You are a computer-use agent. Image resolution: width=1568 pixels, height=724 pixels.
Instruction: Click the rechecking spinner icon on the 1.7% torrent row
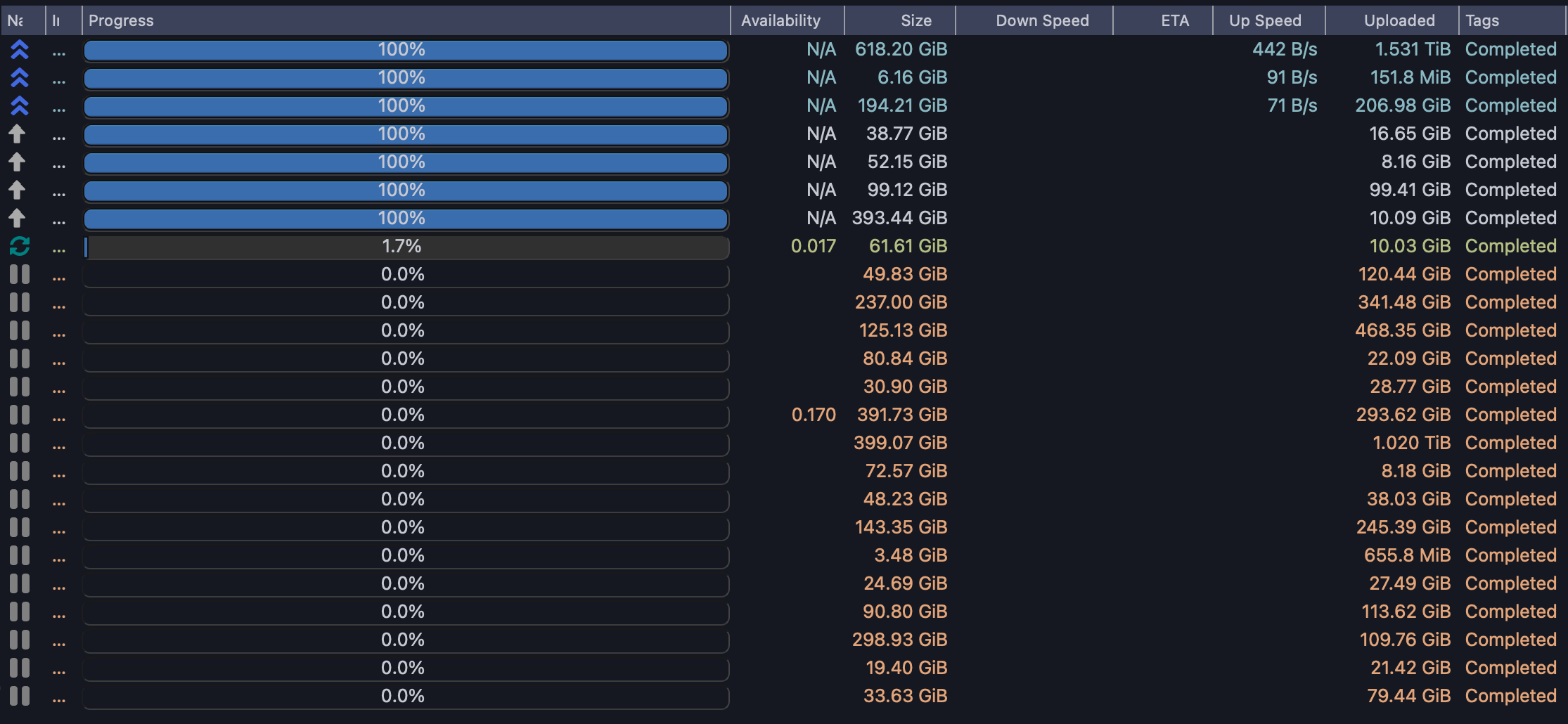click(x=19, y=246)
